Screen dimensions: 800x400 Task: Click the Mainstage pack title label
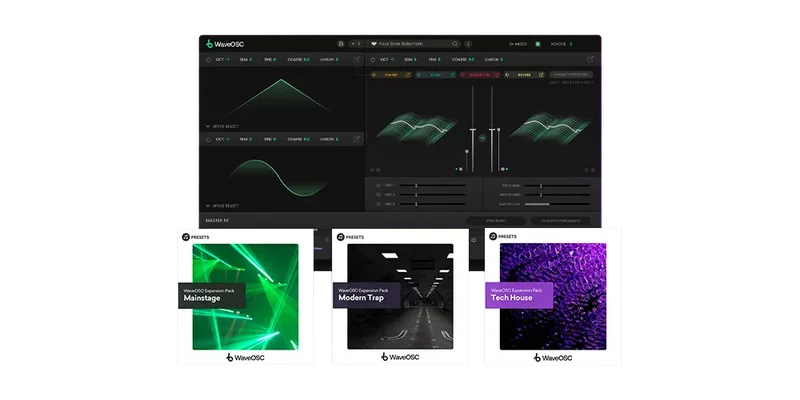212,296
